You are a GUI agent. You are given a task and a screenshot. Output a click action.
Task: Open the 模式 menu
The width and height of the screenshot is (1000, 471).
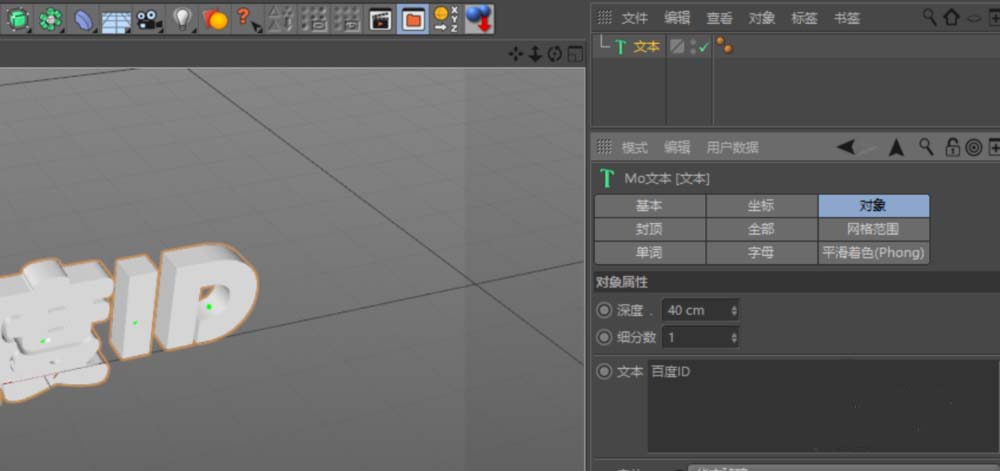click(x=635, y=148)
